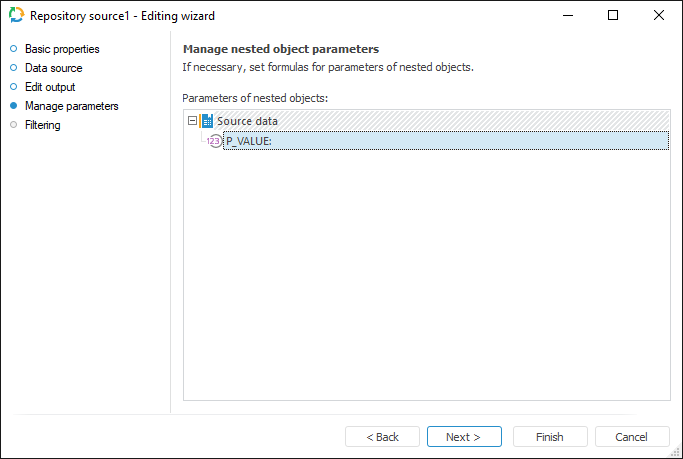Collapse the Source data tree node
Screen dimensions: 683x459
[x=193, y=121]
